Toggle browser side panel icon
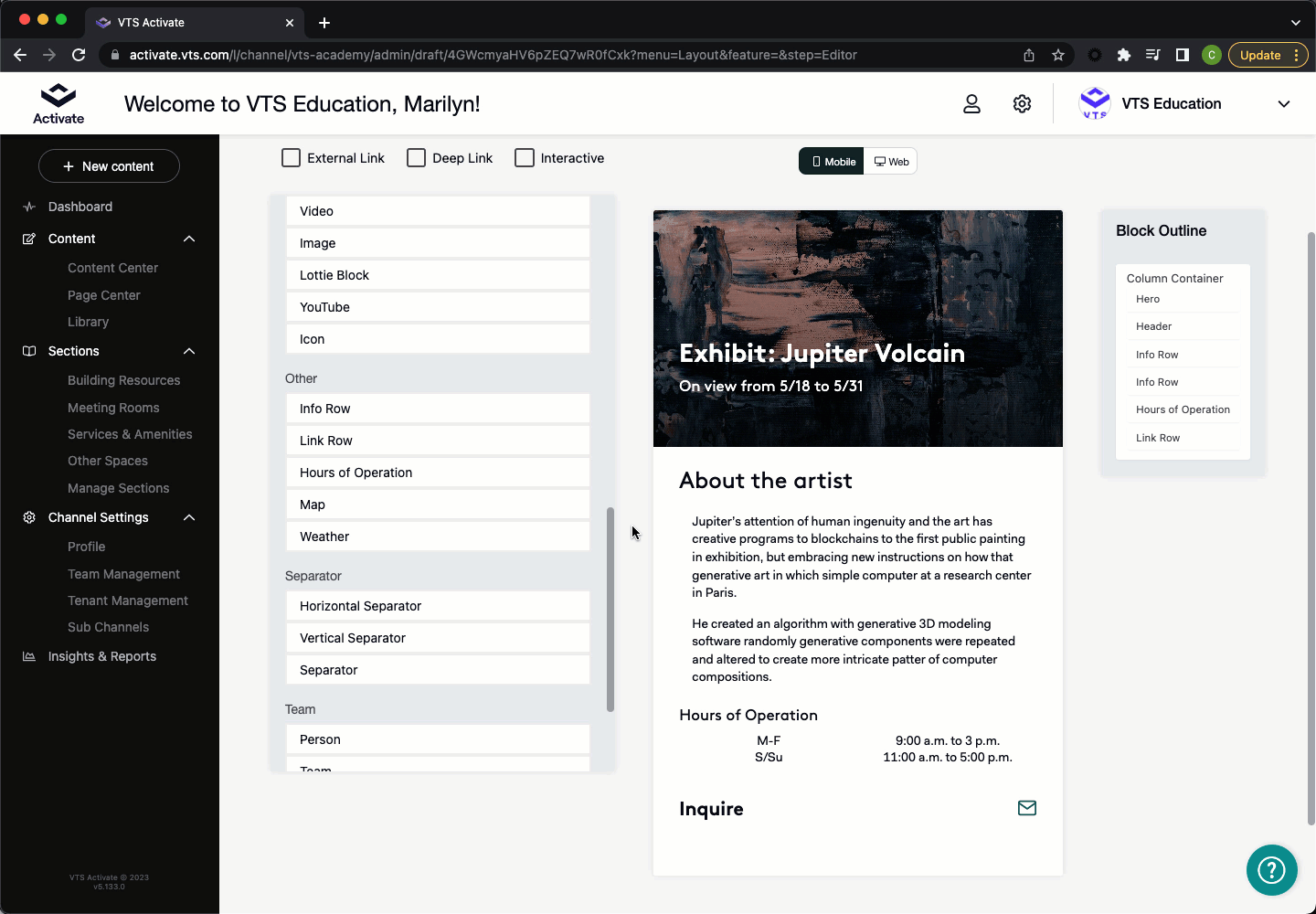 click(1183, 55)
